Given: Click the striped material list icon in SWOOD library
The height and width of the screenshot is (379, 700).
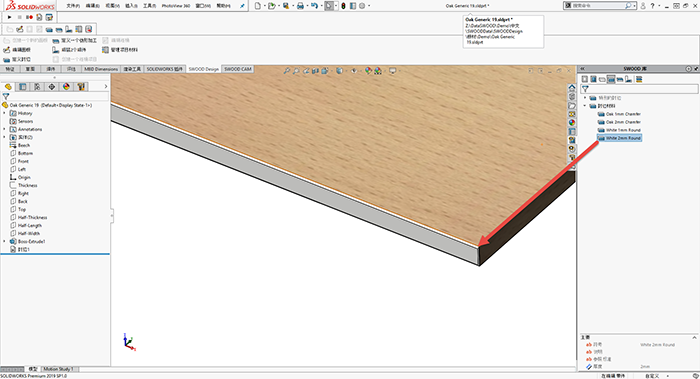Looking at the screenshot, I should [639, 79].
